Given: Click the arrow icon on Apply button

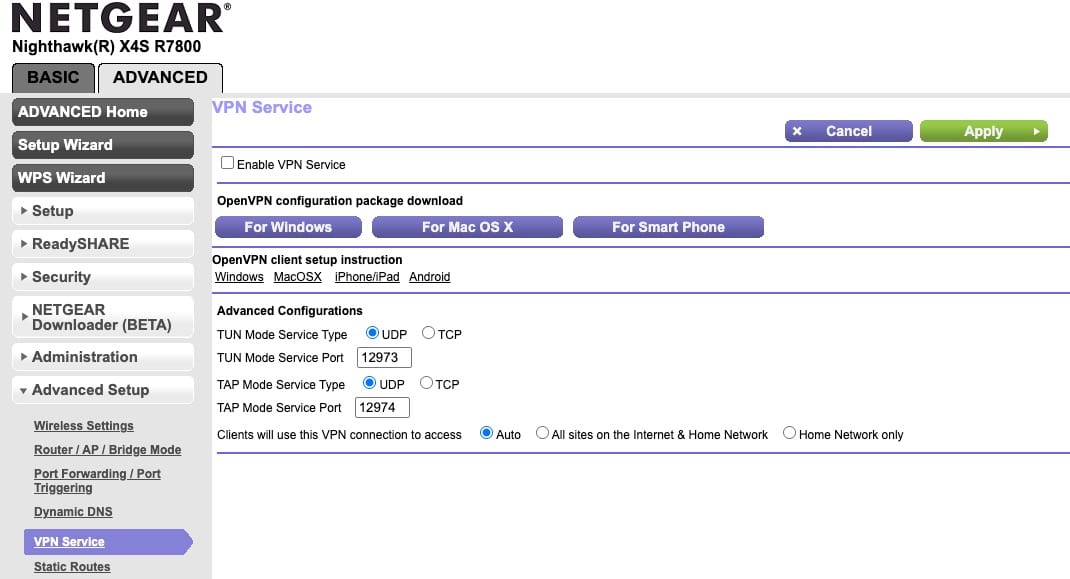Looking at the screenshot, I should tap(1035, 131).
